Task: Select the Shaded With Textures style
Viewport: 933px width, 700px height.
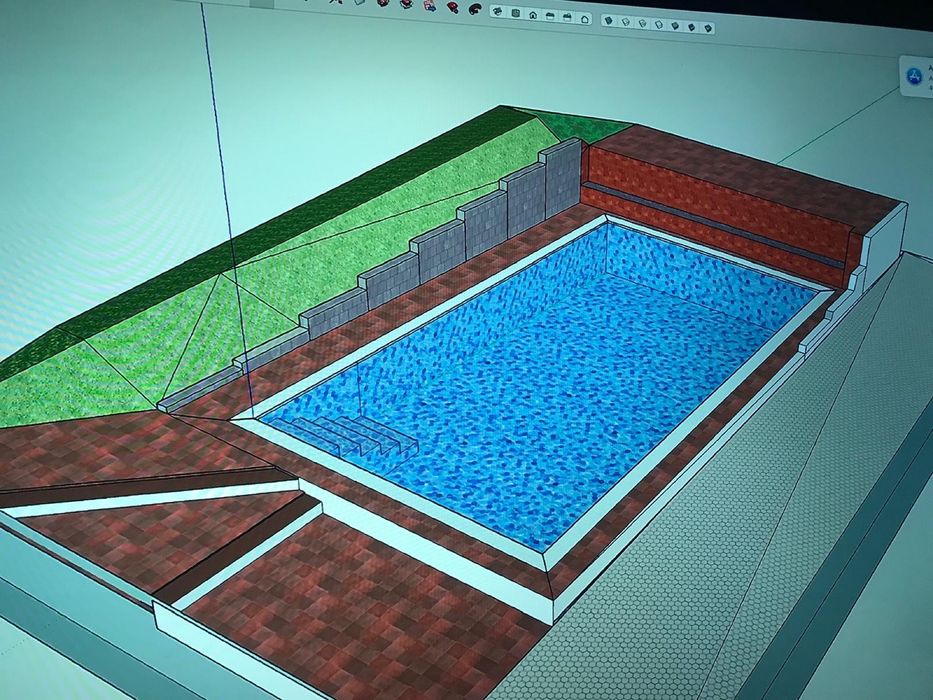Action: 691,27
